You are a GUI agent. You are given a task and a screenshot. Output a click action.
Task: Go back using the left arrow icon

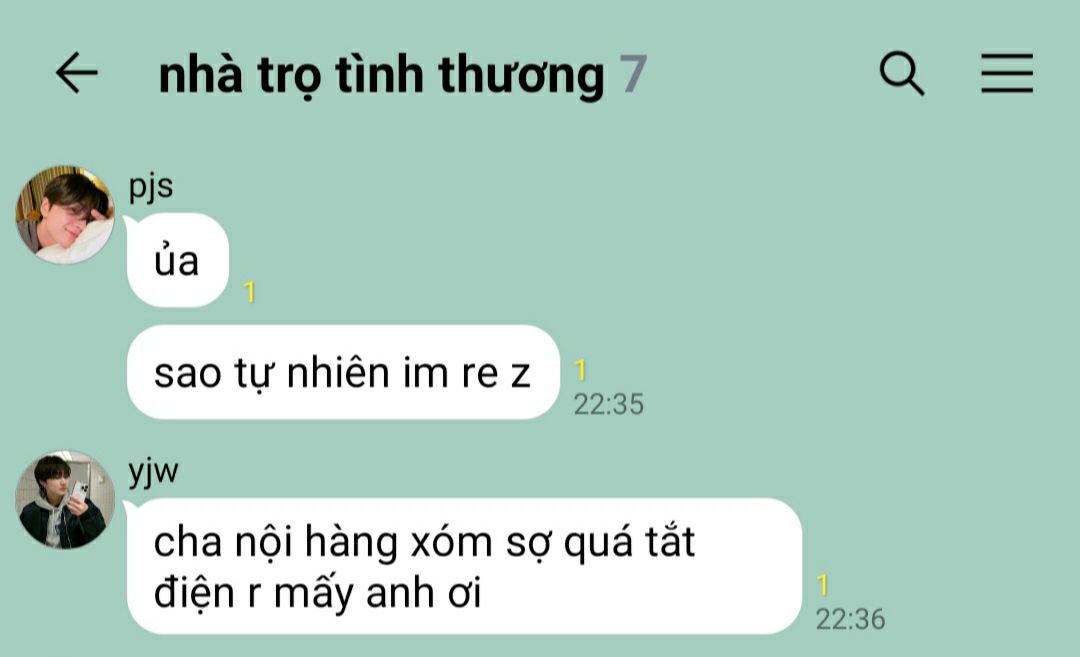76,72
